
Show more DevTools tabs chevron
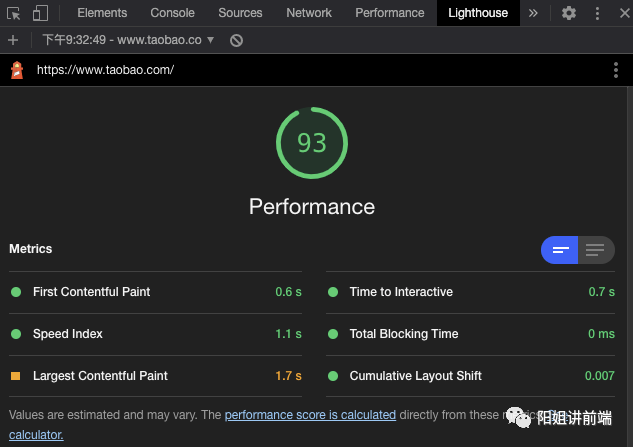[x=533, y=13]
